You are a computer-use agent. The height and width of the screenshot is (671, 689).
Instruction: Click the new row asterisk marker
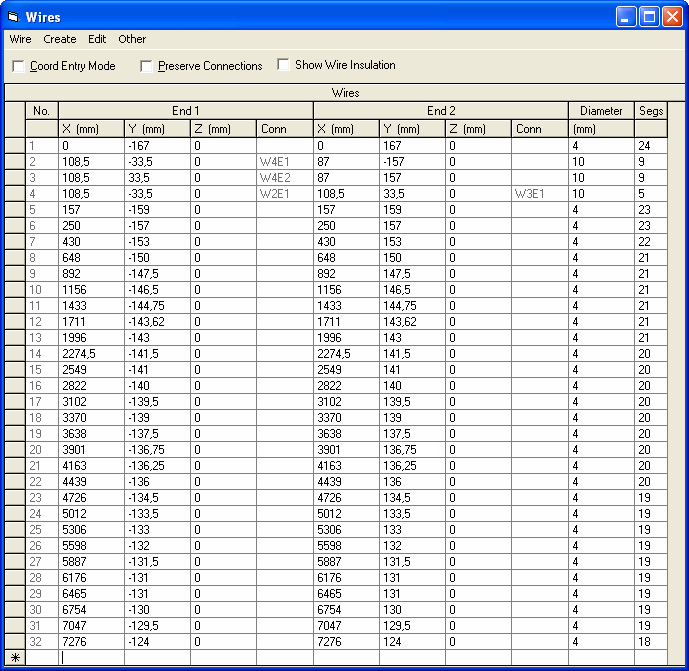tap(15, 658)
